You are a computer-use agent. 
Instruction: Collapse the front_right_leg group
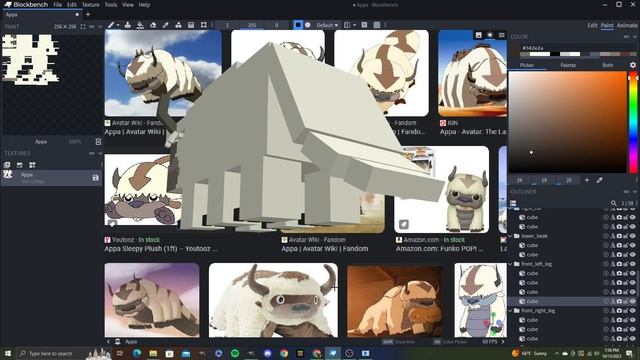pos(511,311)
